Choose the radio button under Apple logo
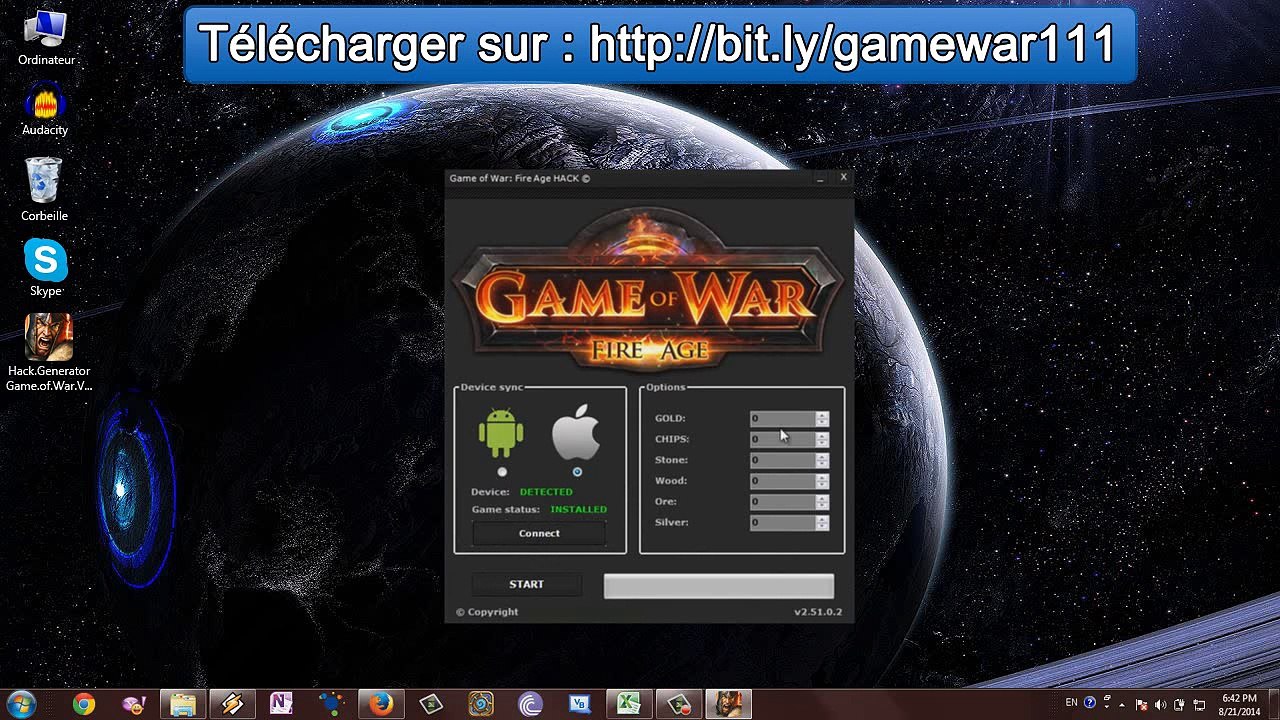The height and width of the screenshot is (720, 1280). [577, 472]
